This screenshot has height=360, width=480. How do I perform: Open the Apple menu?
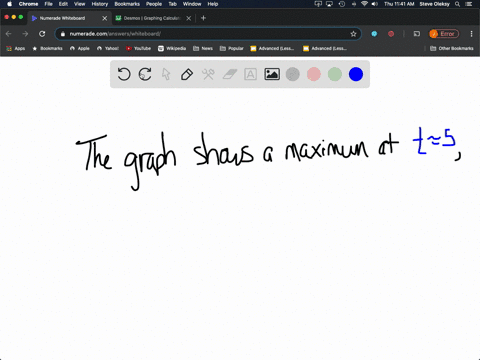9,4
